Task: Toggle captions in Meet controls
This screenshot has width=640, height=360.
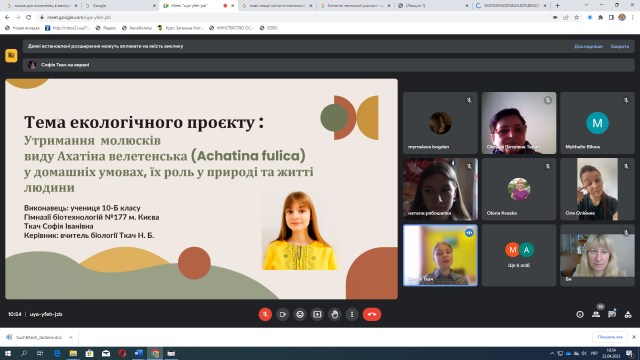Action: (300, 314)
